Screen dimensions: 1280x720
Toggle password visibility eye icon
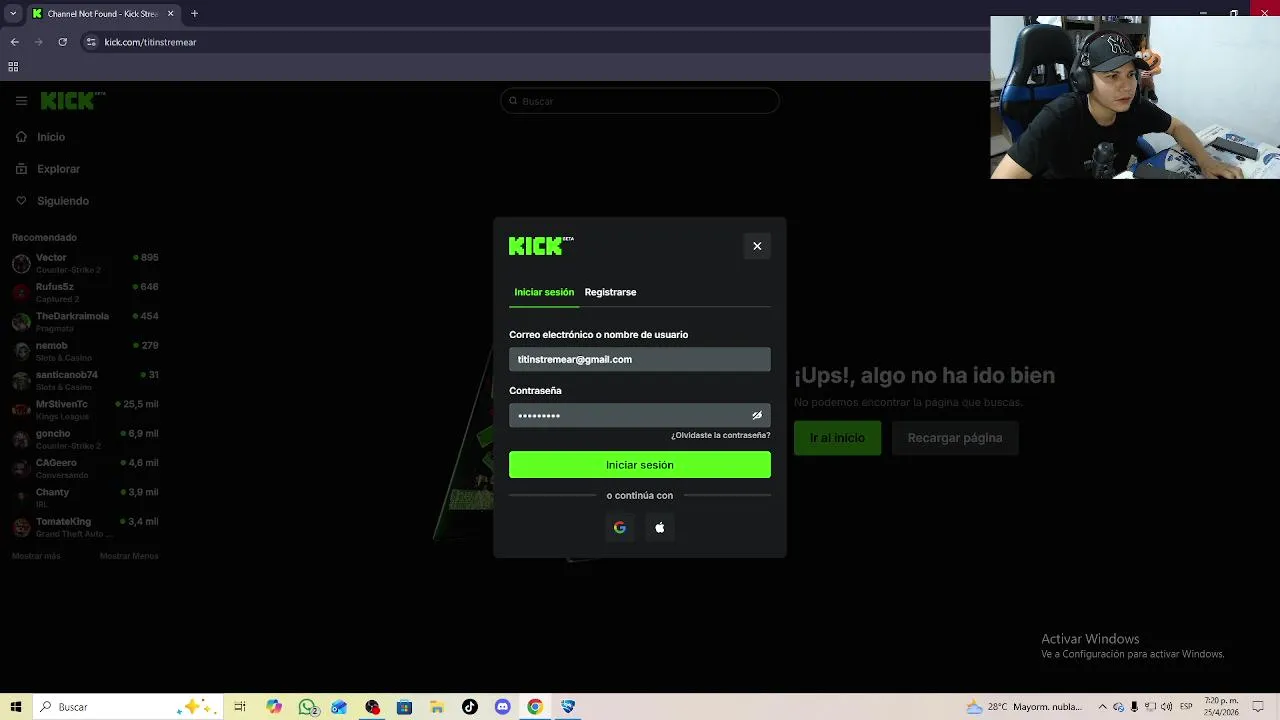click(x=757, y=415)
